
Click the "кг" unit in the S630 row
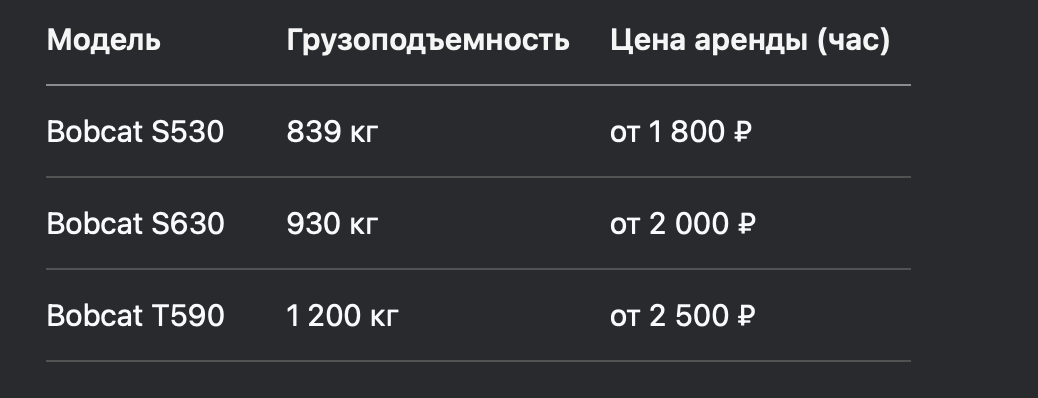(363, 226)
